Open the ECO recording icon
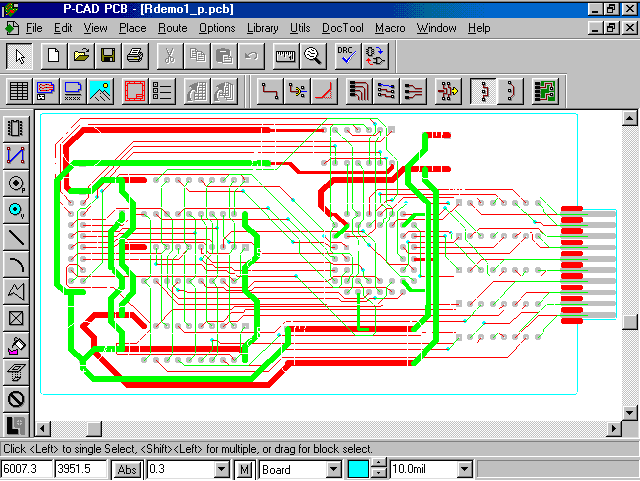 click(x=375, y=56)
